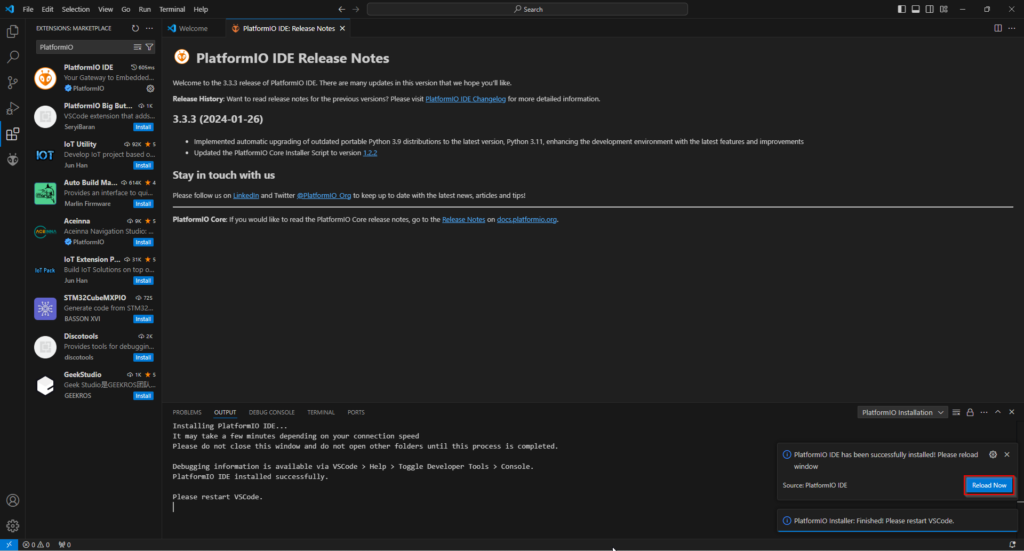Show errors and warnings in status bar
1024x551 pixels.
[36, 544]
